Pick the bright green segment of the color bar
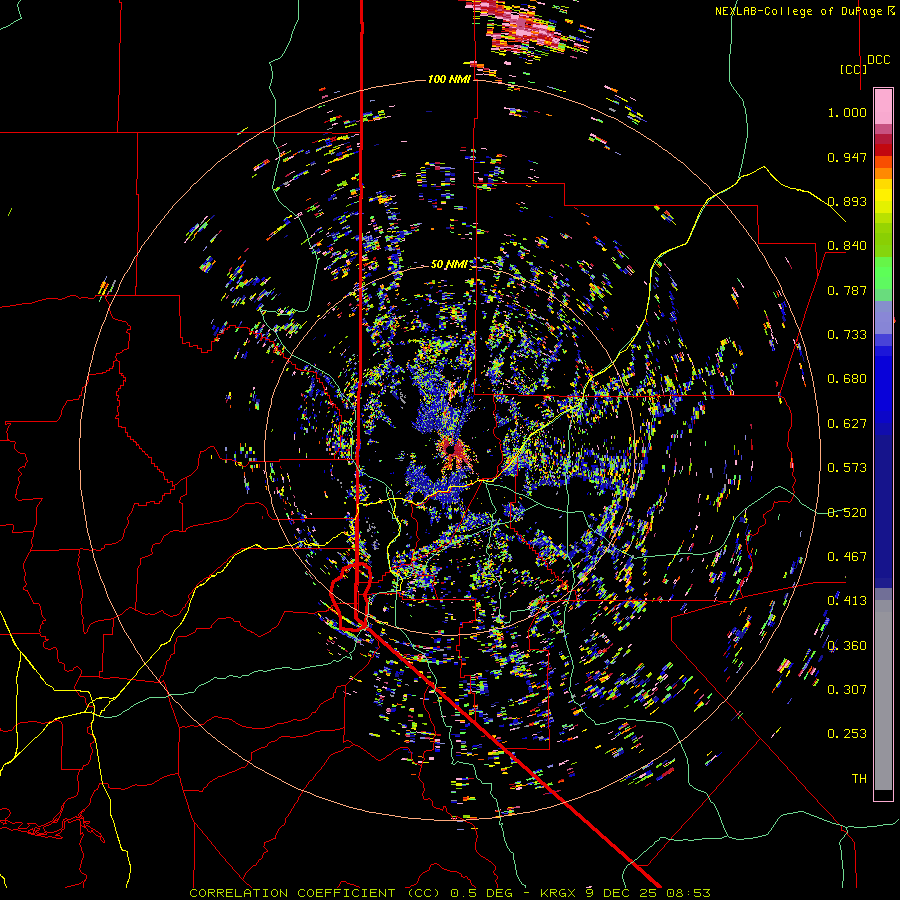 (x=883, y=273)
